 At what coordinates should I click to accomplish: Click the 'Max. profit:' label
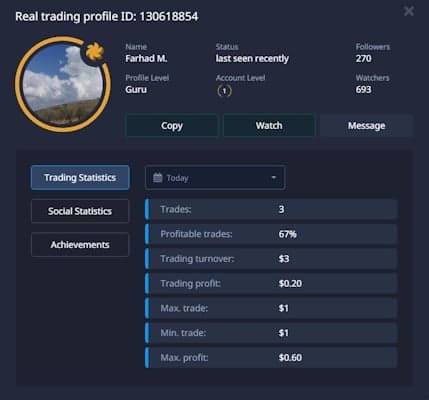184,358
